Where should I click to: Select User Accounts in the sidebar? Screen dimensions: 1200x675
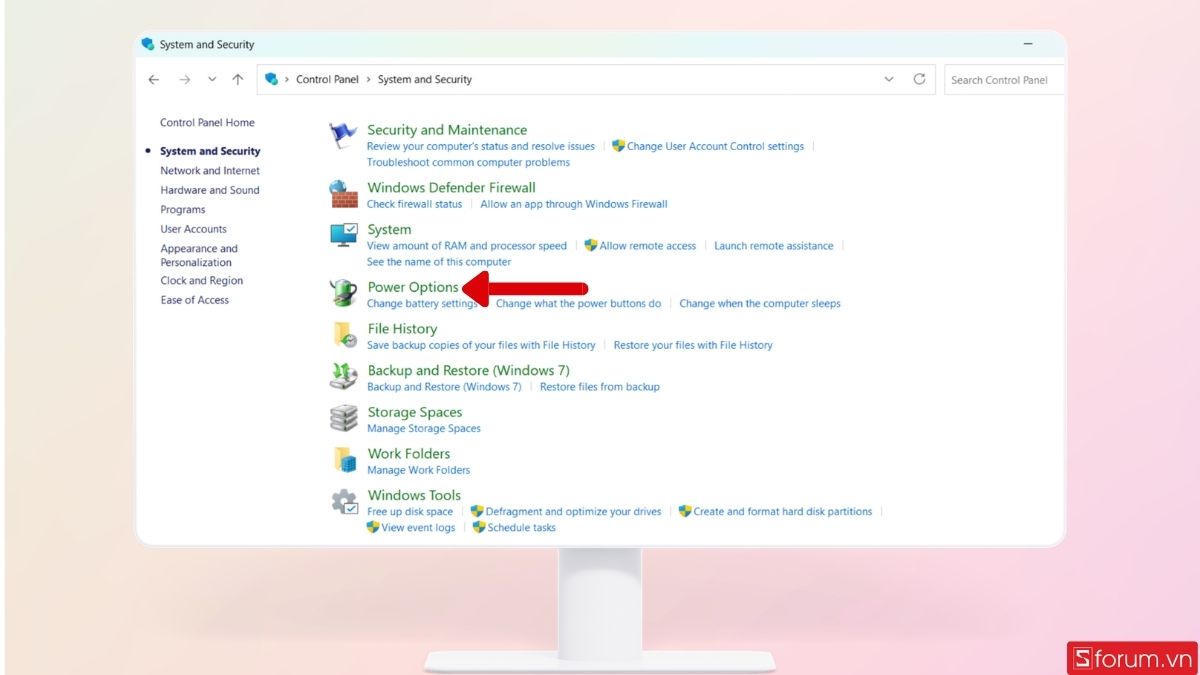coord(194,229)
